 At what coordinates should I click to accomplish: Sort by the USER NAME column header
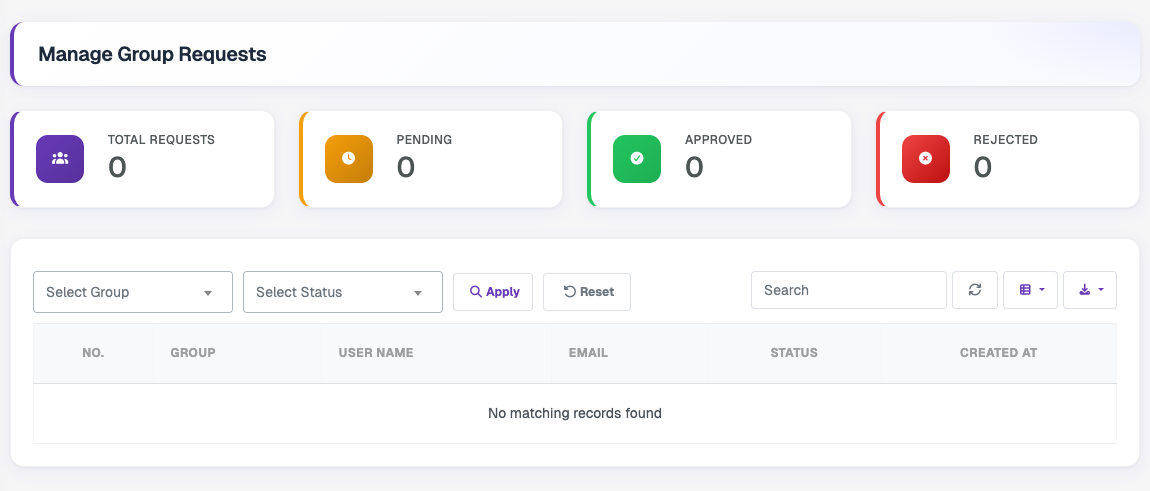[x=436, y=353]
